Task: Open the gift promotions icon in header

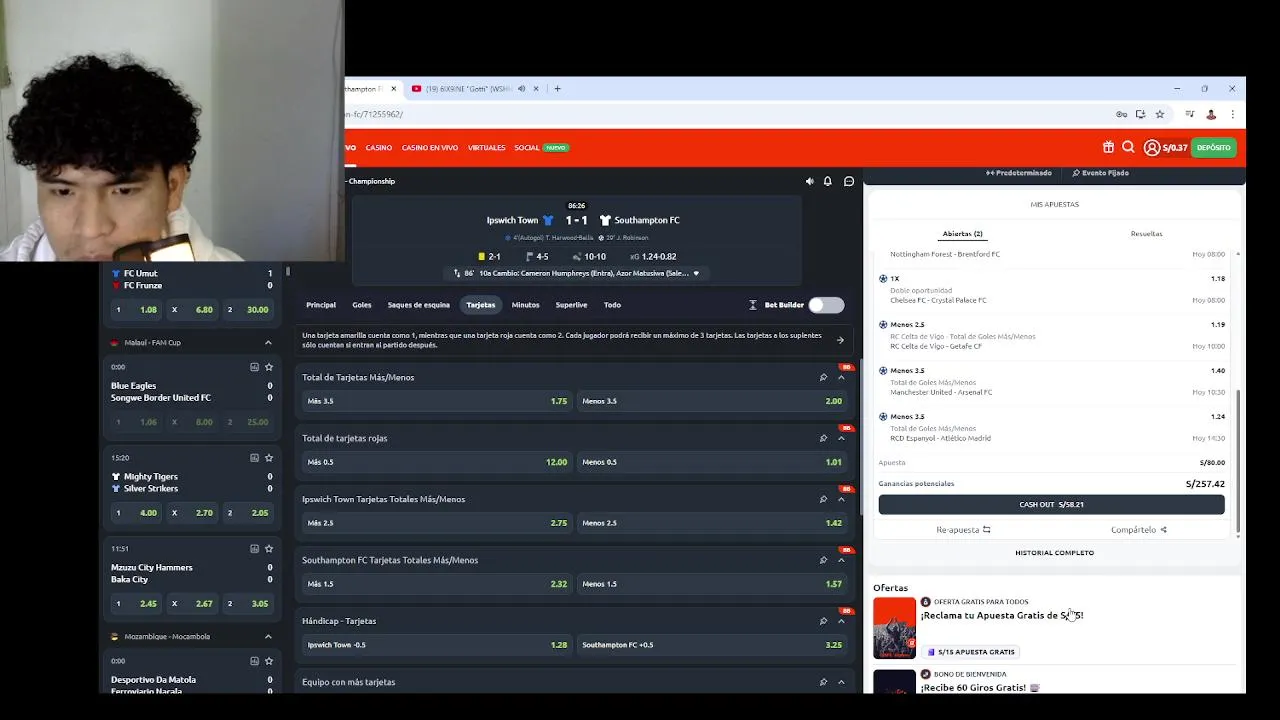Action: [1108, 147]
